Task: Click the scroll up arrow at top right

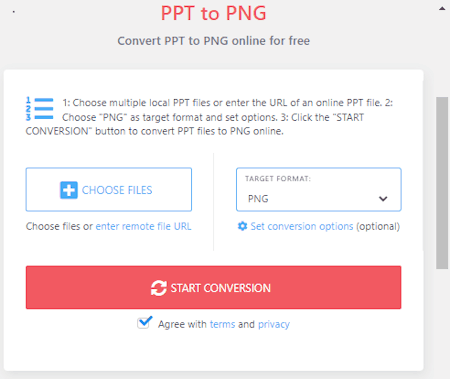Action: pos(442,9)
